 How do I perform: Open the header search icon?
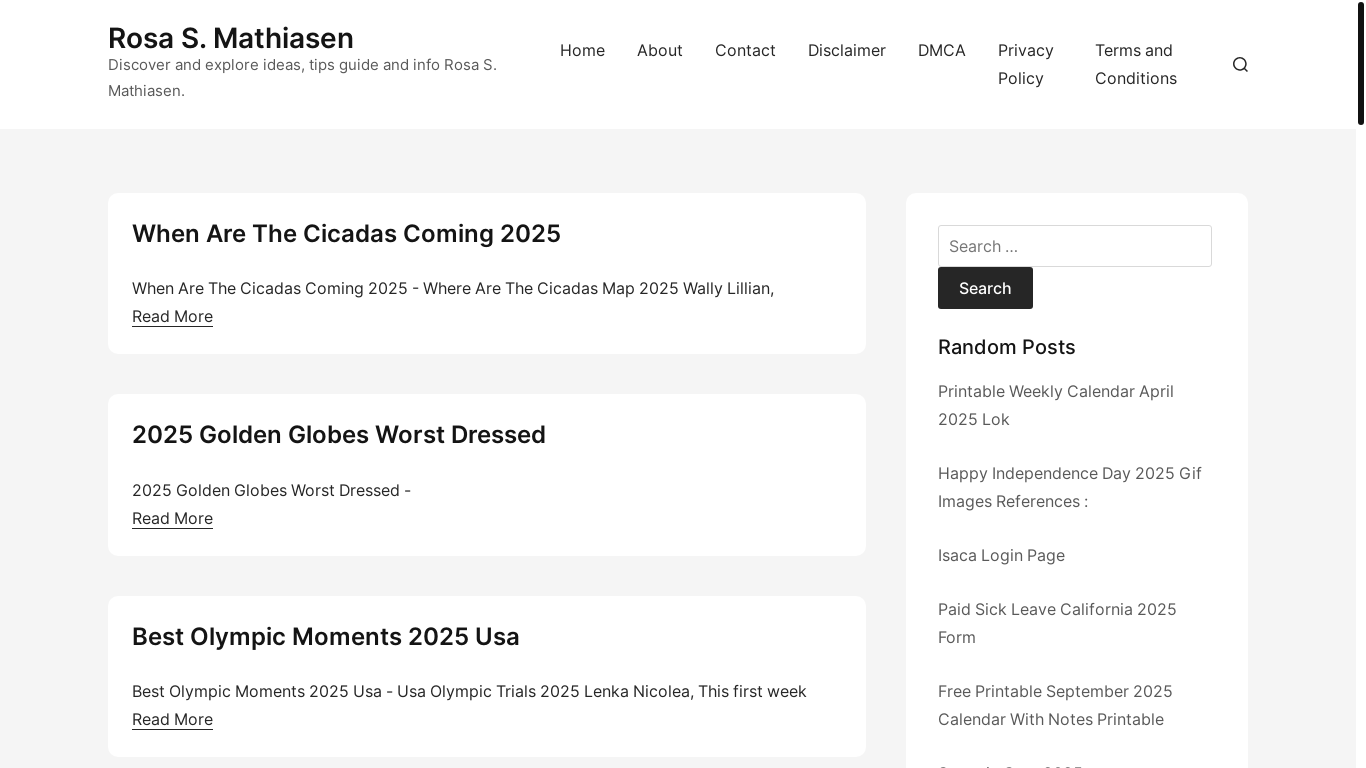[x=1240, y=64]
